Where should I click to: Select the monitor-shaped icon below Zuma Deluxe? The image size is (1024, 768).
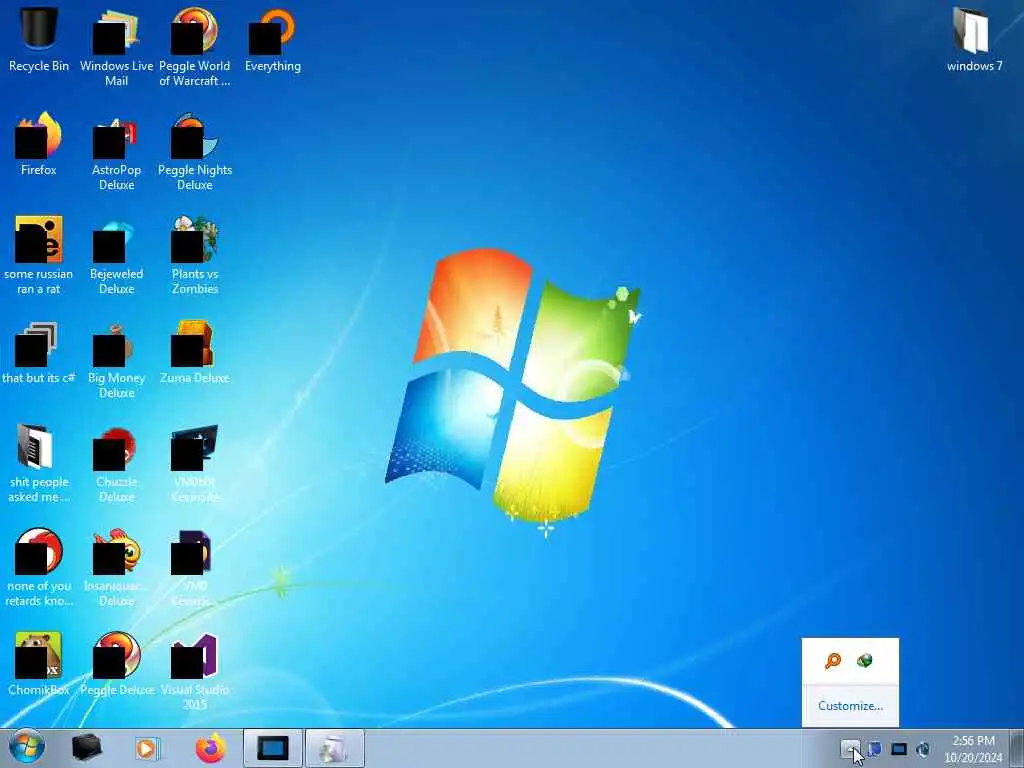pyautogui.click(x=195, y=462)
